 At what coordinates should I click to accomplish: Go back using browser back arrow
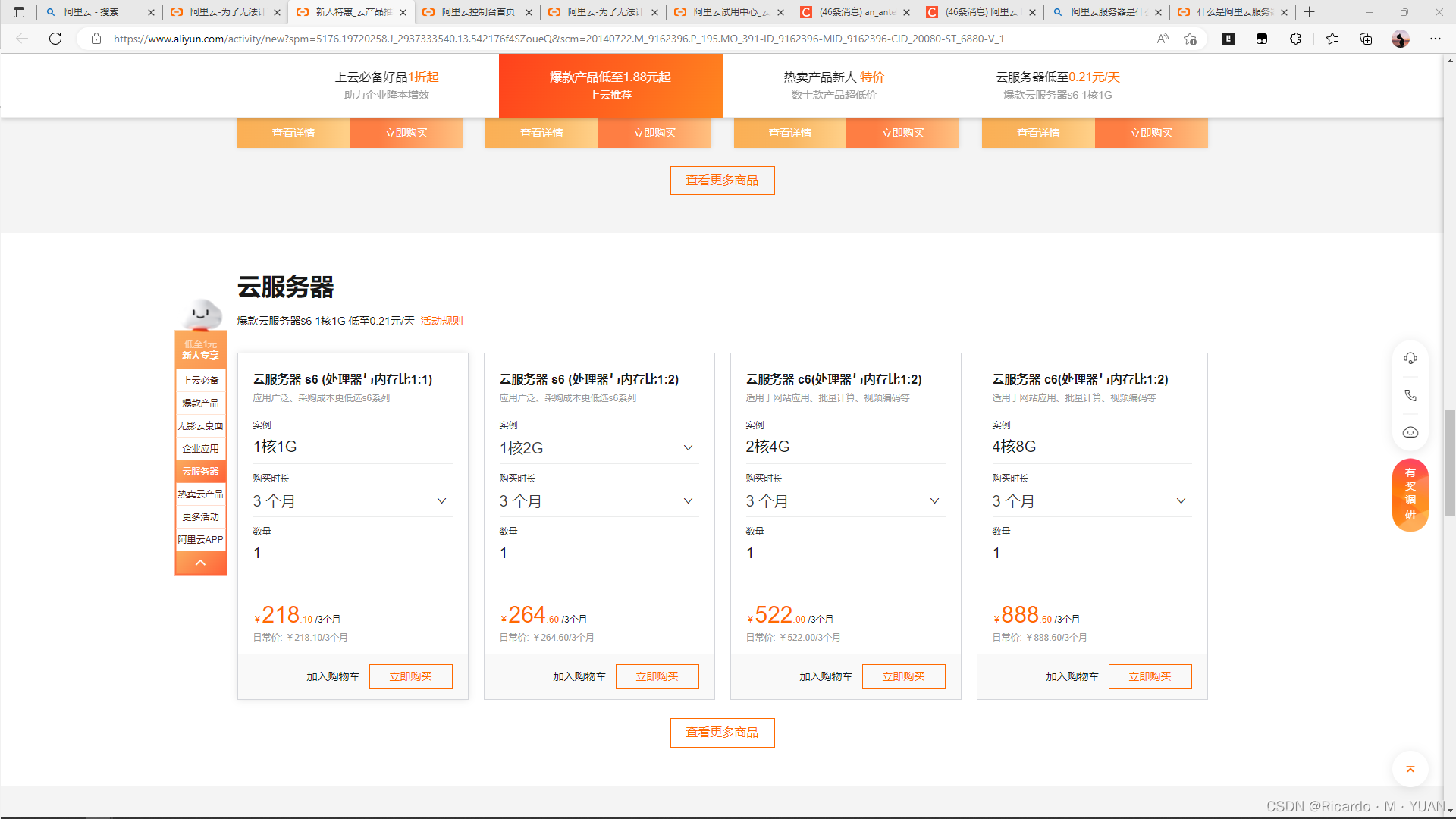tap(22, 39)
